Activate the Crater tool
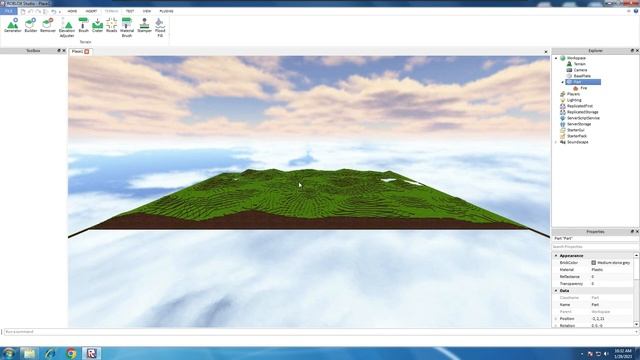This screenshot has height=360, width=640. pos(98,25)
